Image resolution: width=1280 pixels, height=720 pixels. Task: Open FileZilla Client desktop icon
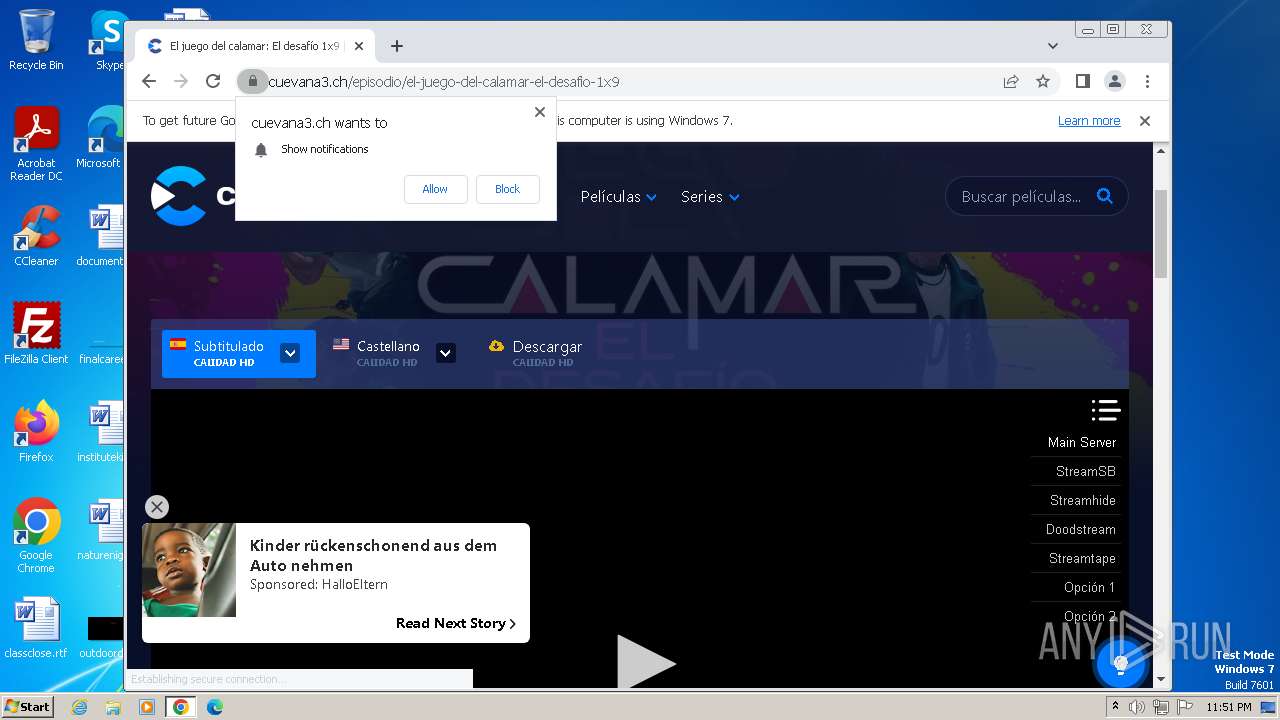coord(36,333)
